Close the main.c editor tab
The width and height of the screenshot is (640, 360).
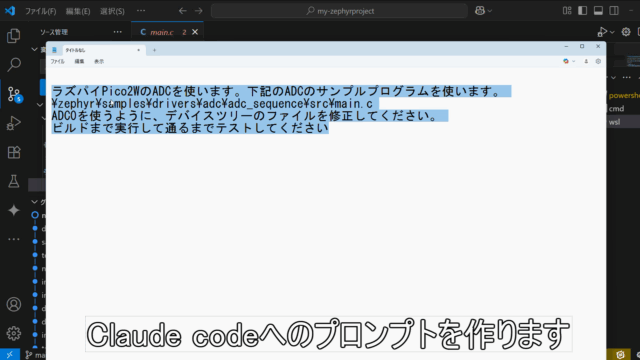pos(195,32)
